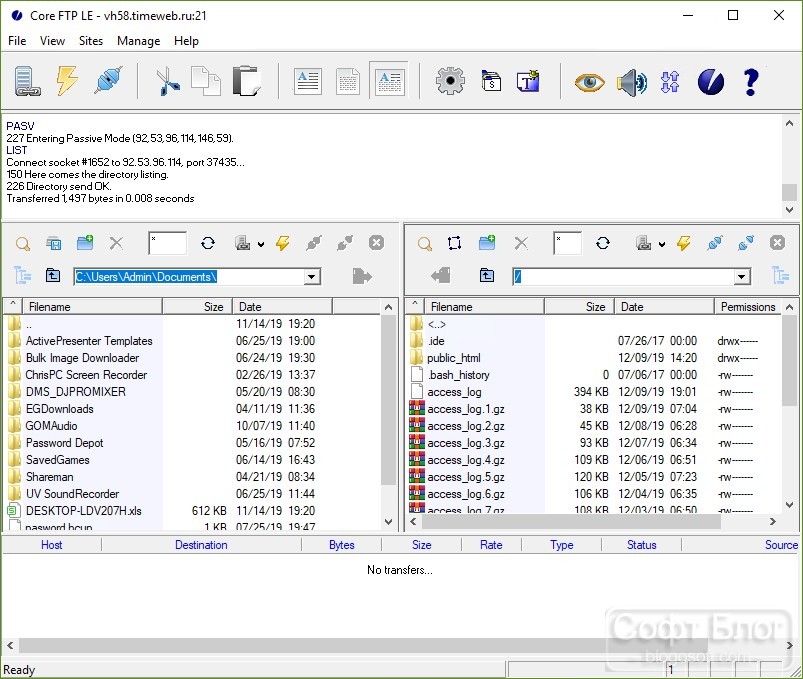Click the scheduler calendar icon
This screenshot has height=679, width=803.
[x=491, y=81]
